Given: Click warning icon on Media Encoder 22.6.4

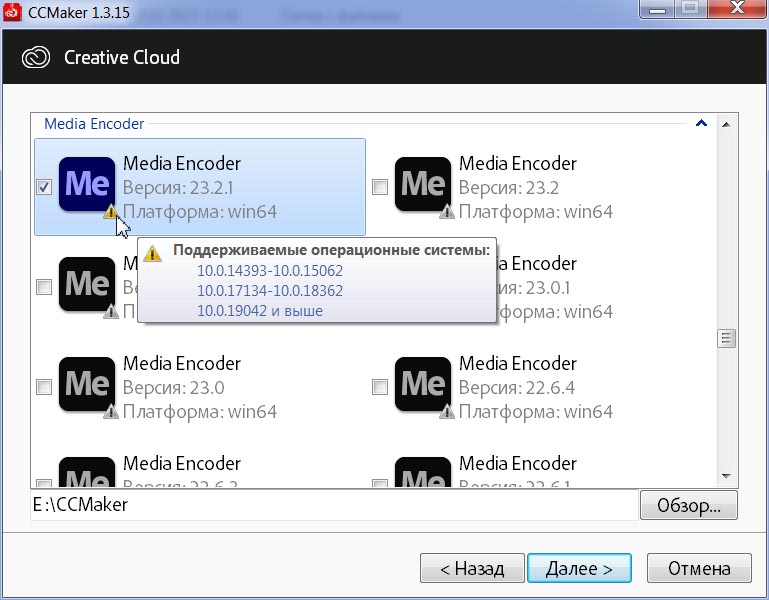Looking at the screenshot, I should tap(447, 411).
